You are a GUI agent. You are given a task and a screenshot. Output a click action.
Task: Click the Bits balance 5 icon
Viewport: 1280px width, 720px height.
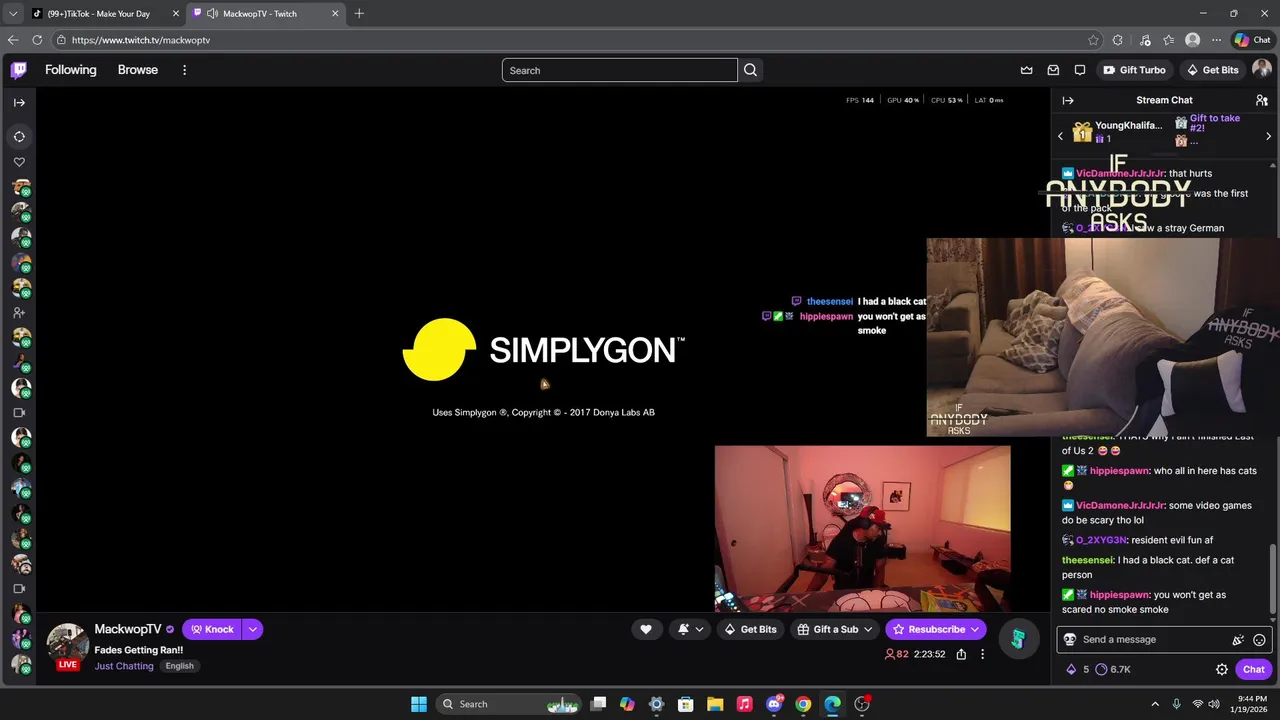1077,670
